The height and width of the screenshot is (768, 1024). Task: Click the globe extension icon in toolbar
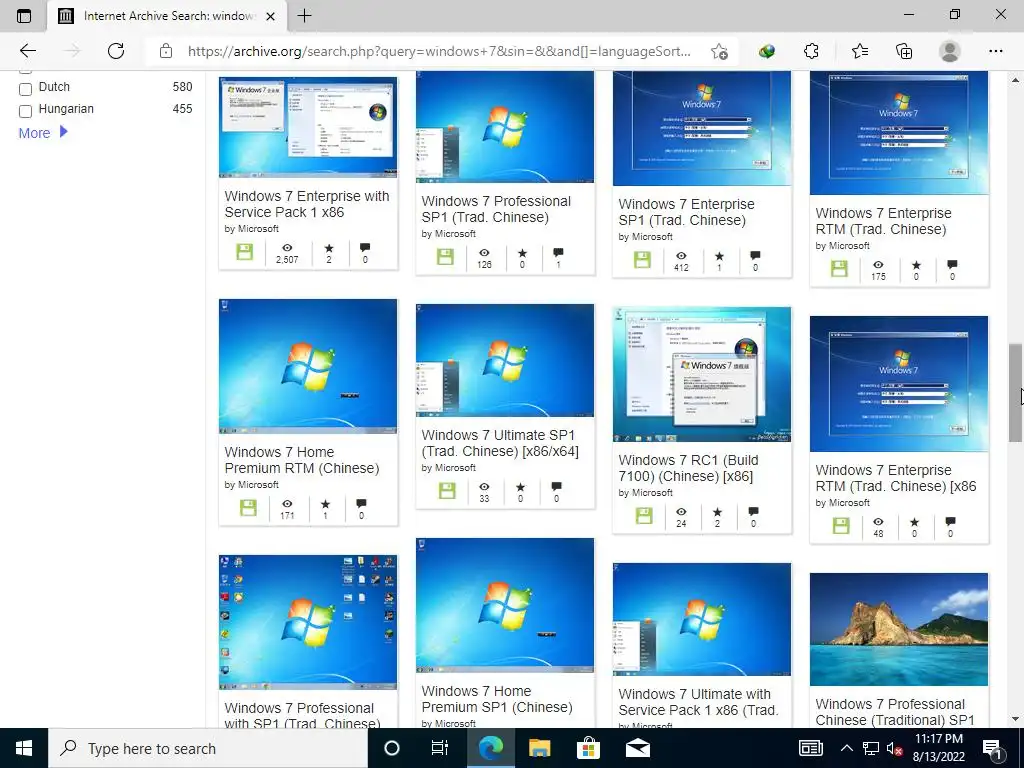point(767,51)
